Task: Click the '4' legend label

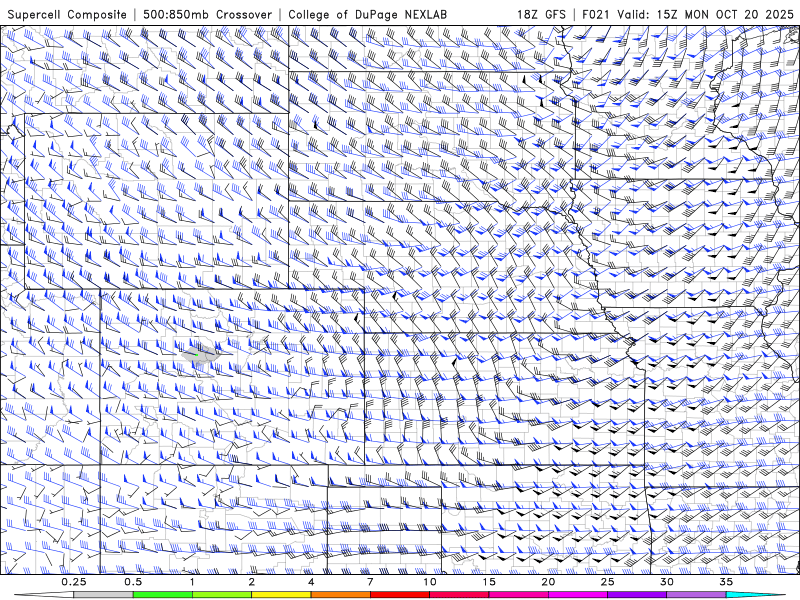Action: pyautogui.click(x=311, y=582)
